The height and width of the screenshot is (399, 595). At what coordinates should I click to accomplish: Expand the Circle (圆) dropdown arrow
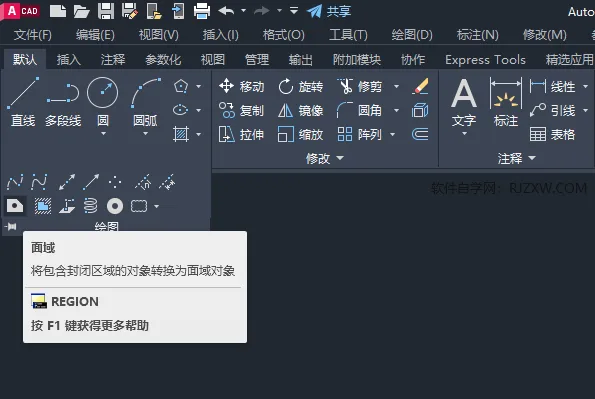103,134
